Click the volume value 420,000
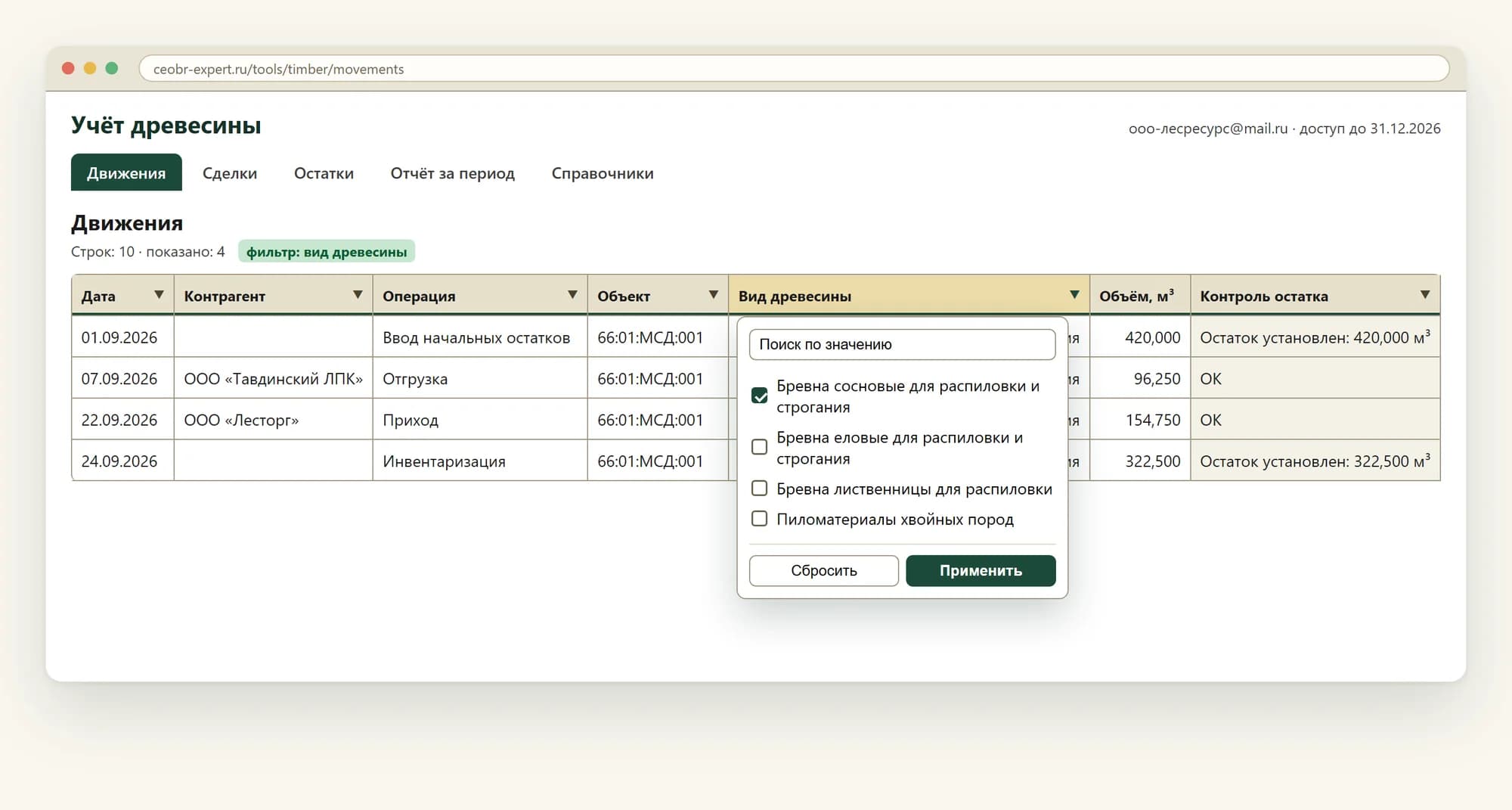This screenshot has width=1512, height=810. 1152,337
